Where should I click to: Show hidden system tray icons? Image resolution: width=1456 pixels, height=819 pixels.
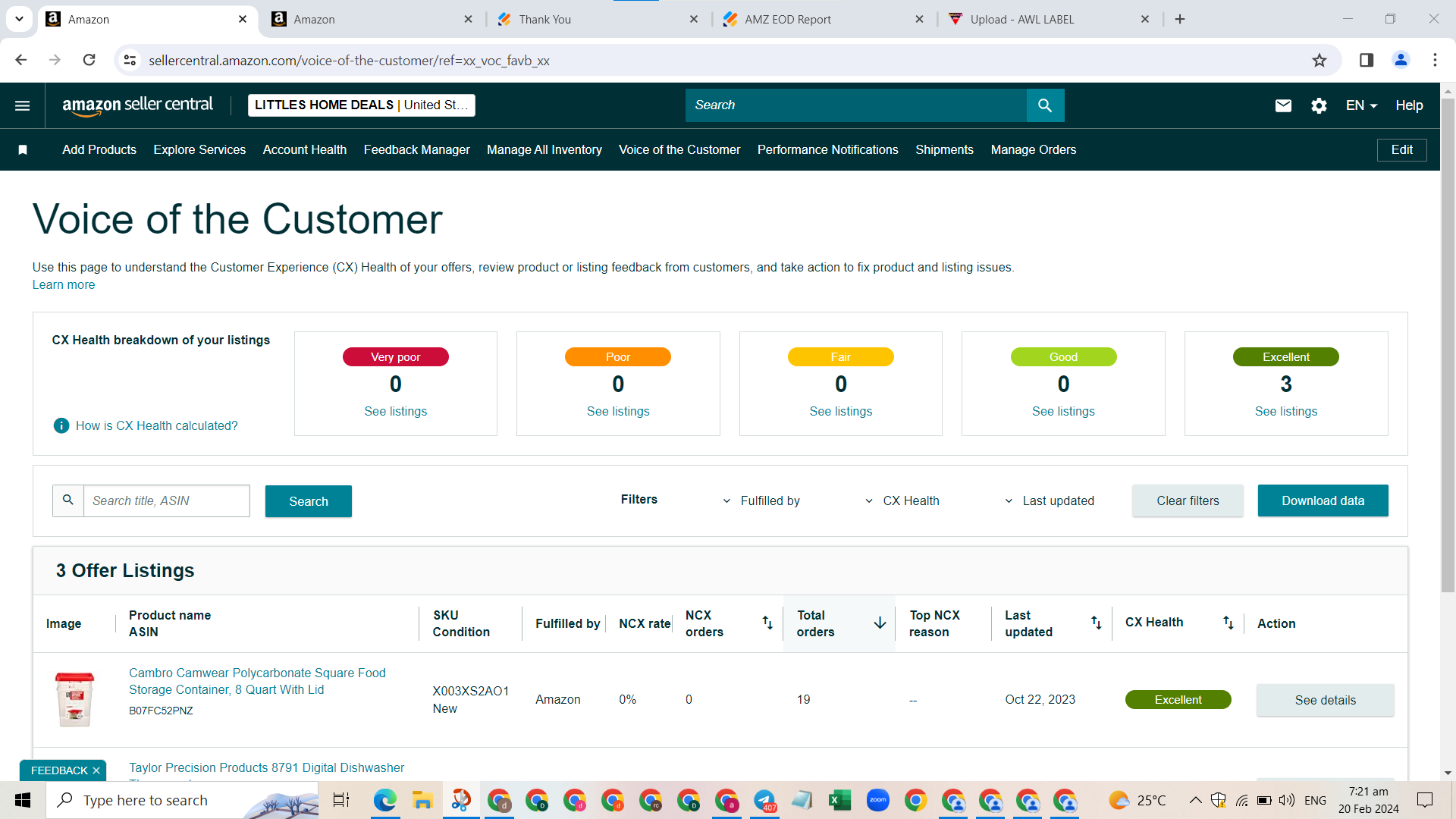(1195, 800)
